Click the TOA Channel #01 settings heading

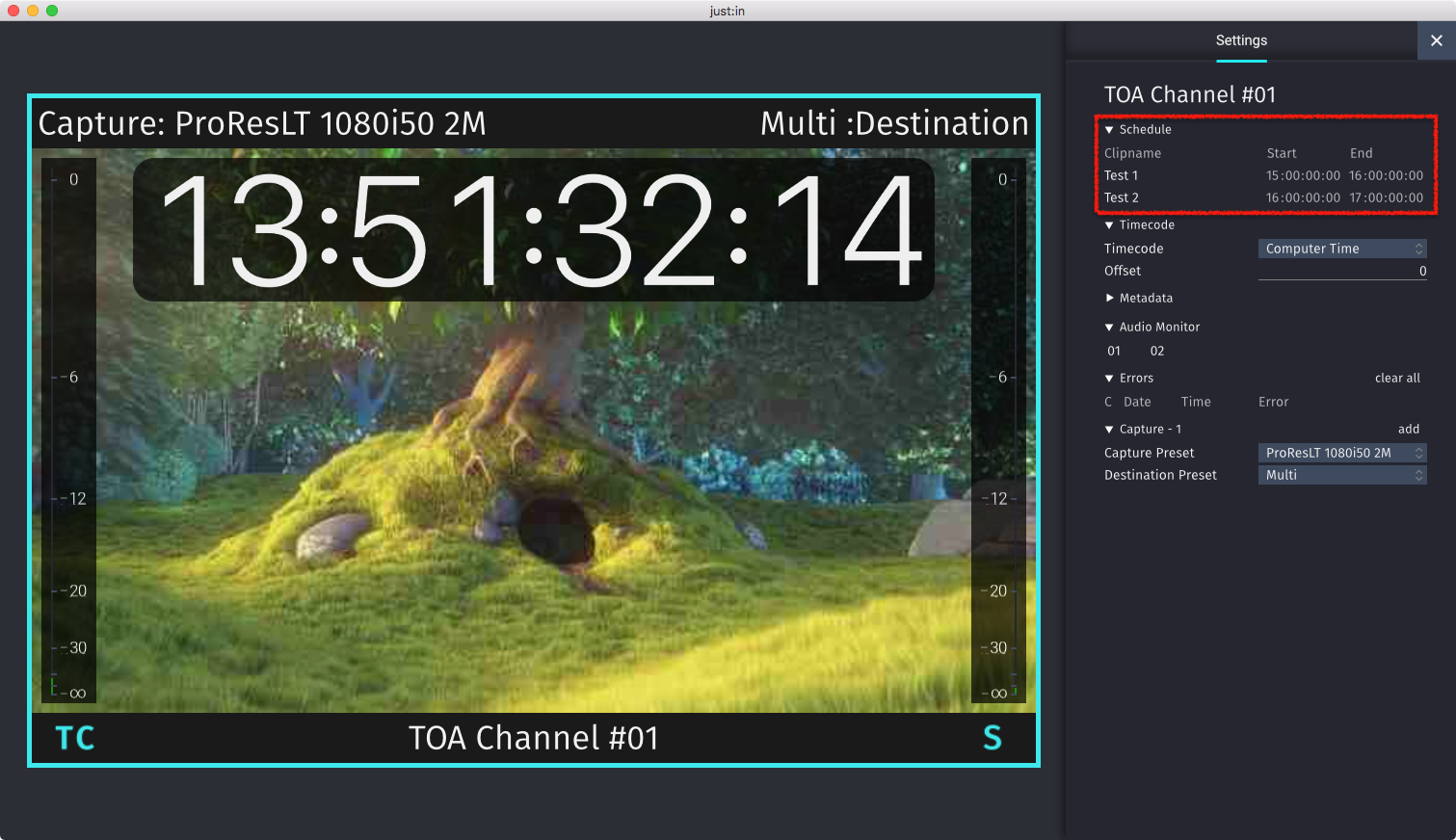(1190, 94)
